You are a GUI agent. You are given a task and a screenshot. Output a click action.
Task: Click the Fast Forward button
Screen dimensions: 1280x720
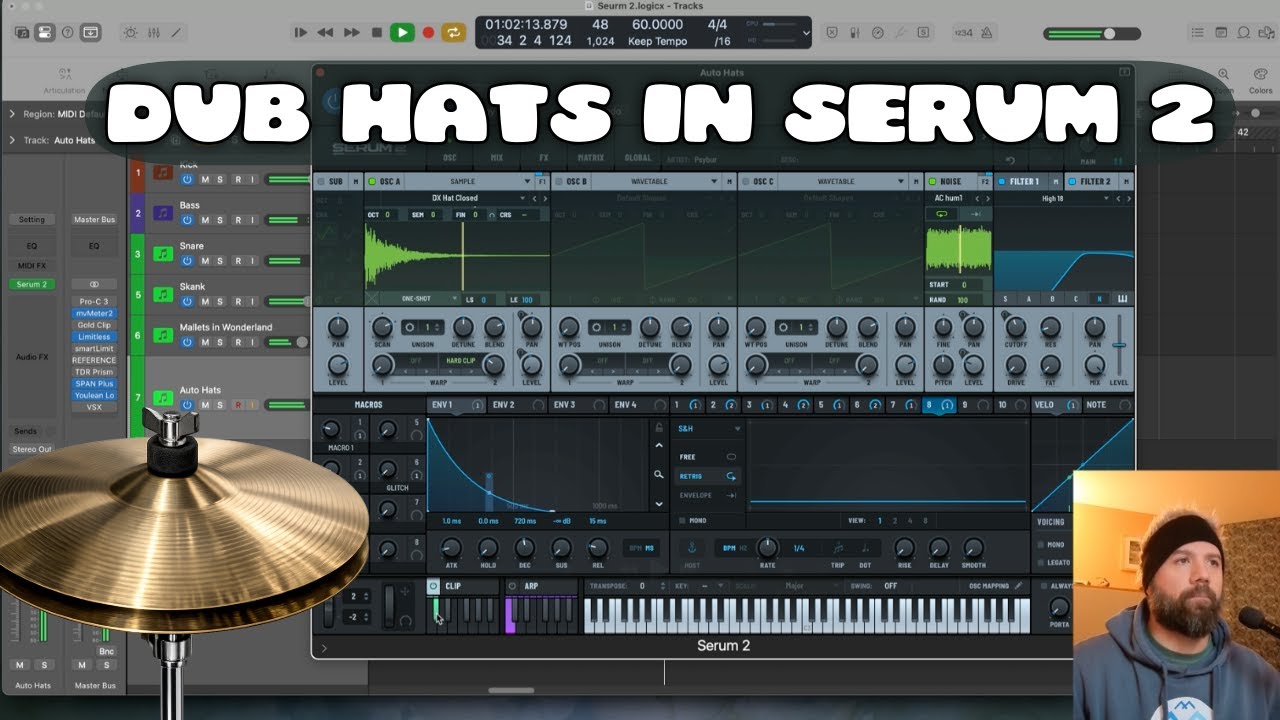pyautogui.click(x=351, y=32)
